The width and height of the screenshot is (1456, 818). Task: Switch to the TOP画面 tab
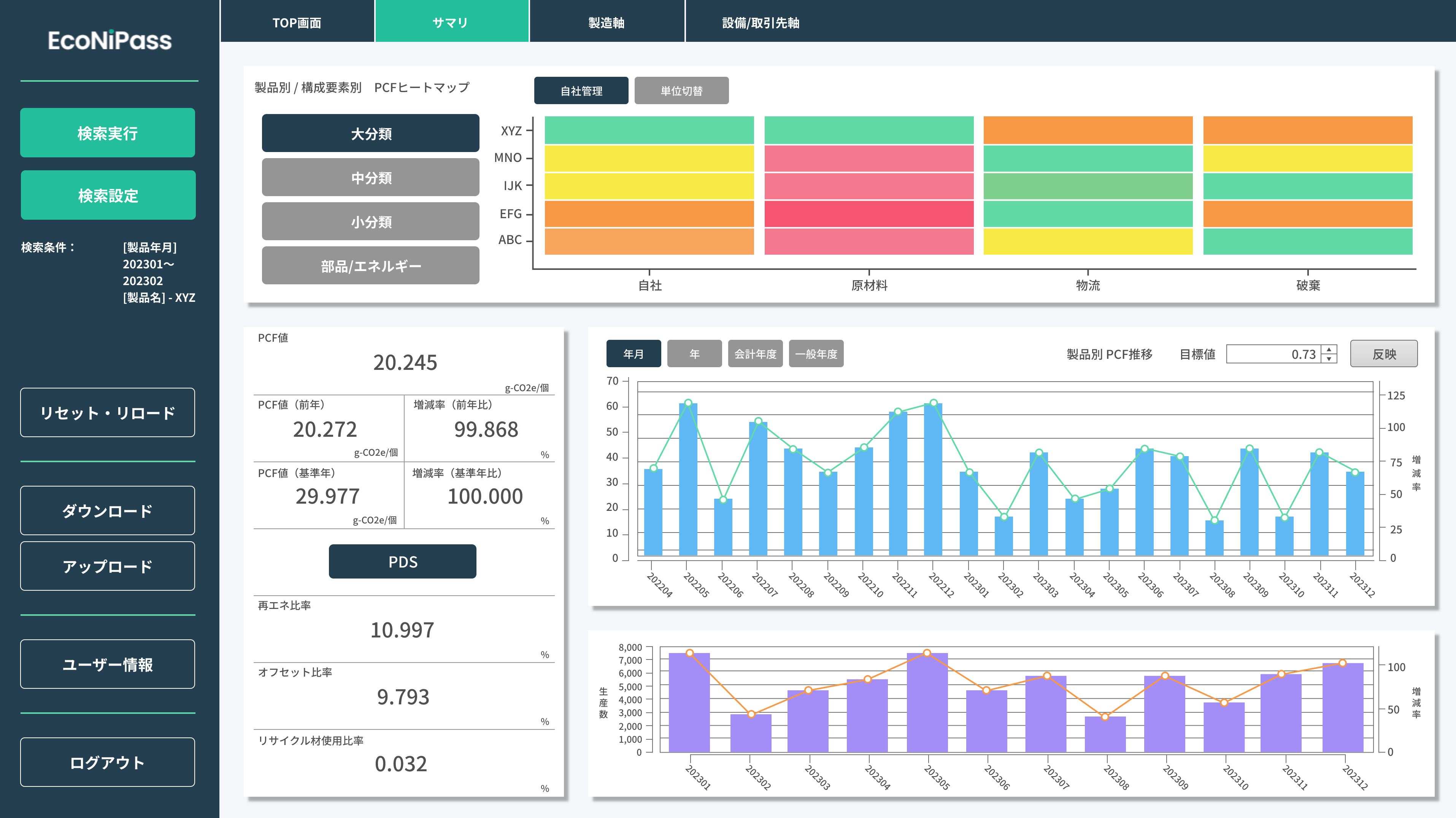(297, 22)
